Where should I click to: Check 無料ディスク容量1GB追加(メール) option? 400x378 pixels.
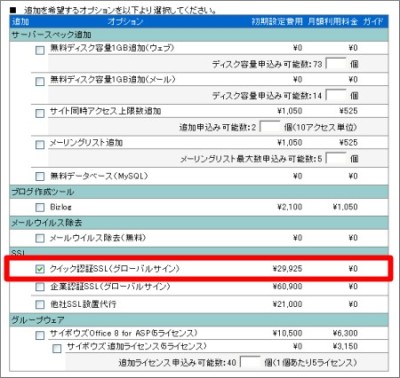point(40,82)
